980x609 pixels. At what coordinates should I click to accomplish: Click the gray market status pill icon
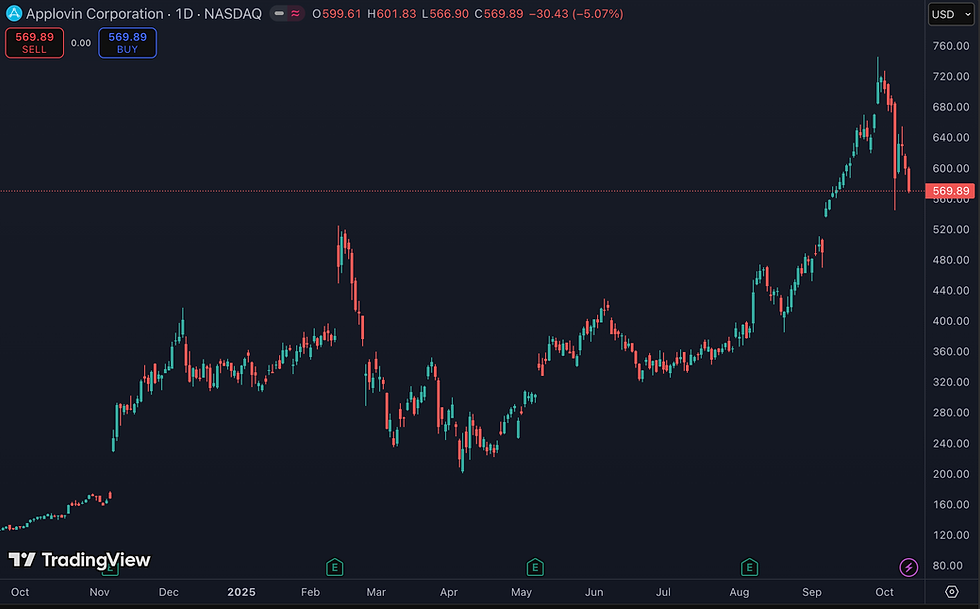click(279, 13)
